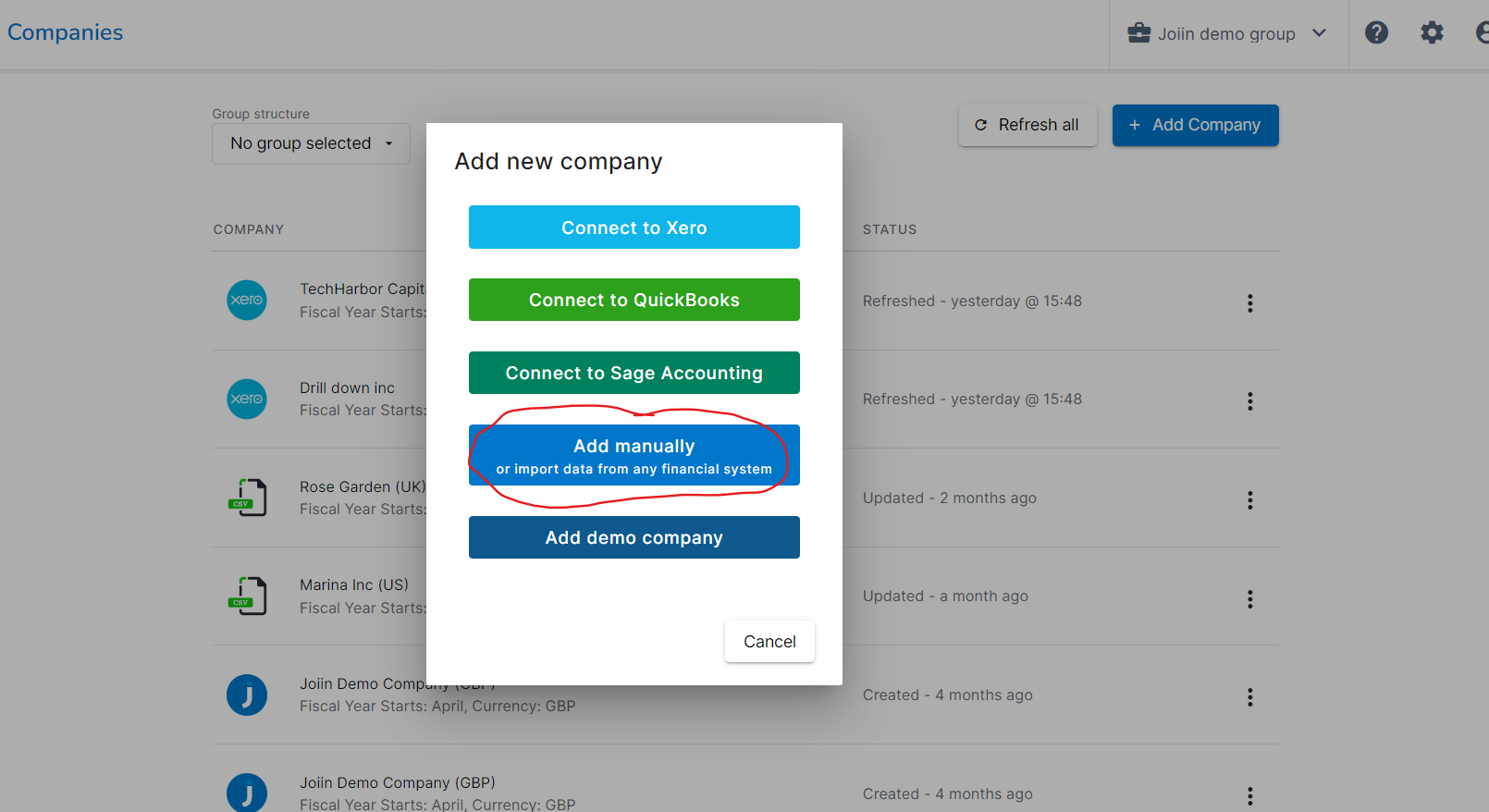Choose Connect to Xero
The width and height of the screenshot is (1489, 812).
pos(634,228)
